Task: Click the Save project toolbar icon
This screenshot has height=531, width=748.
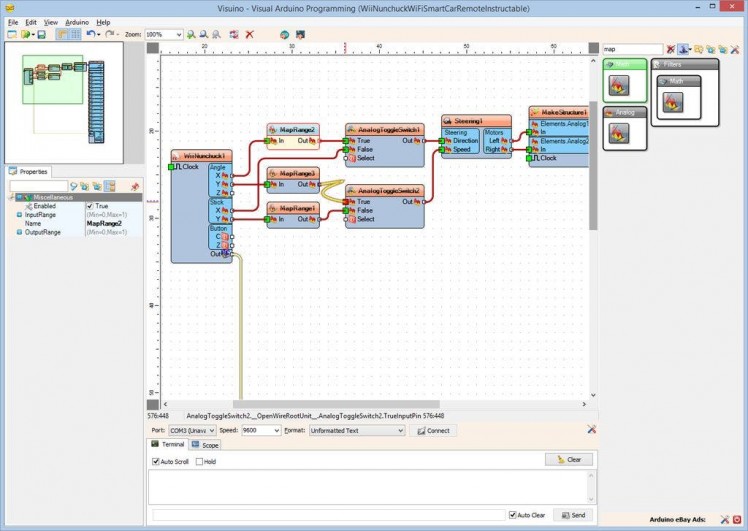Action: 41,34
